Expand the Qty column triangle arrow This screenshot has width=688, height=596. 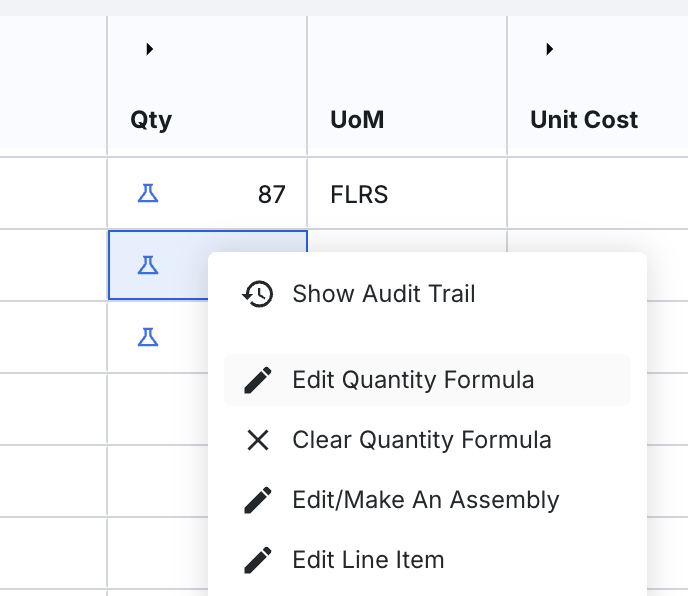tap(149, 49)
